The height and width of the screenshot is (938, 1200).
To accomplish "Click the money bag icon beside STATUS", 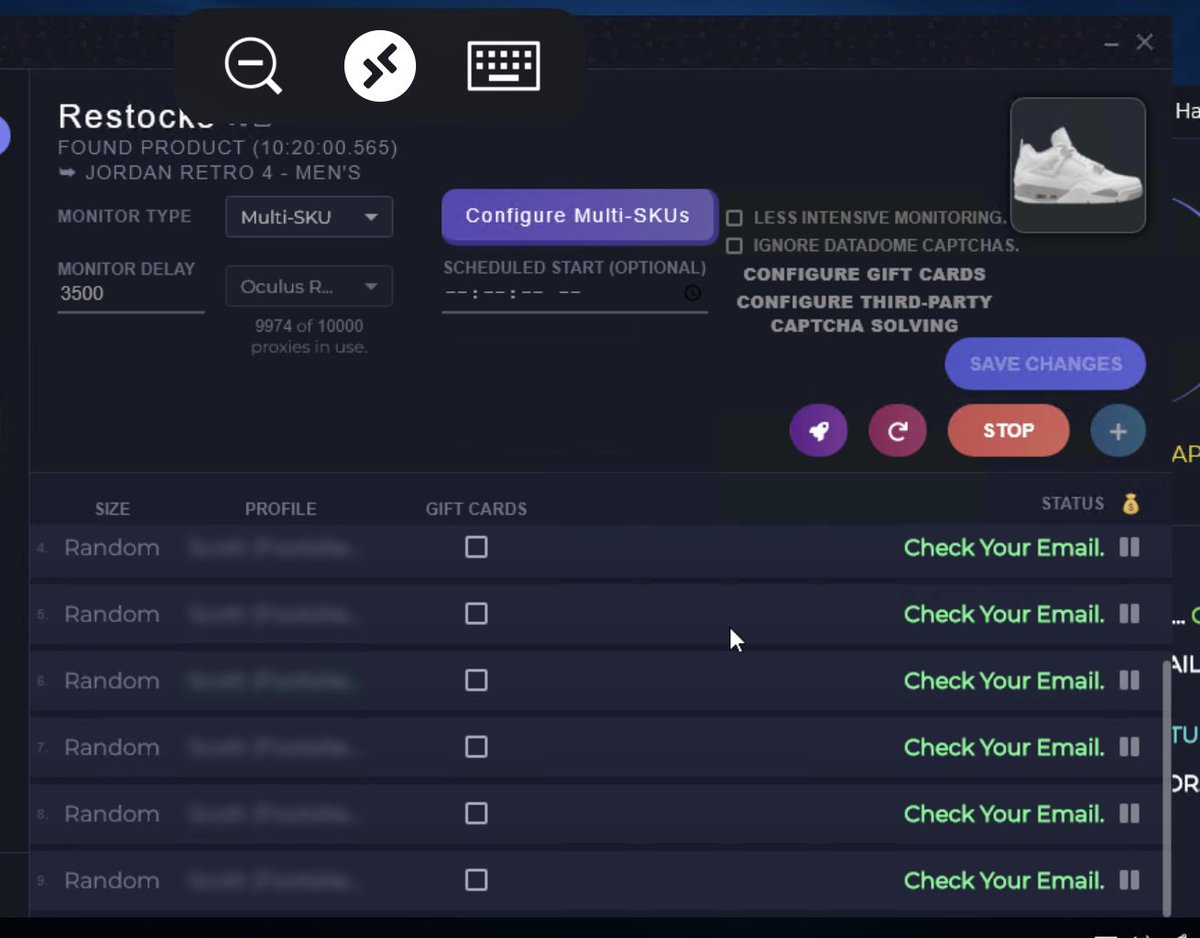I will [x=1130, y=503].
